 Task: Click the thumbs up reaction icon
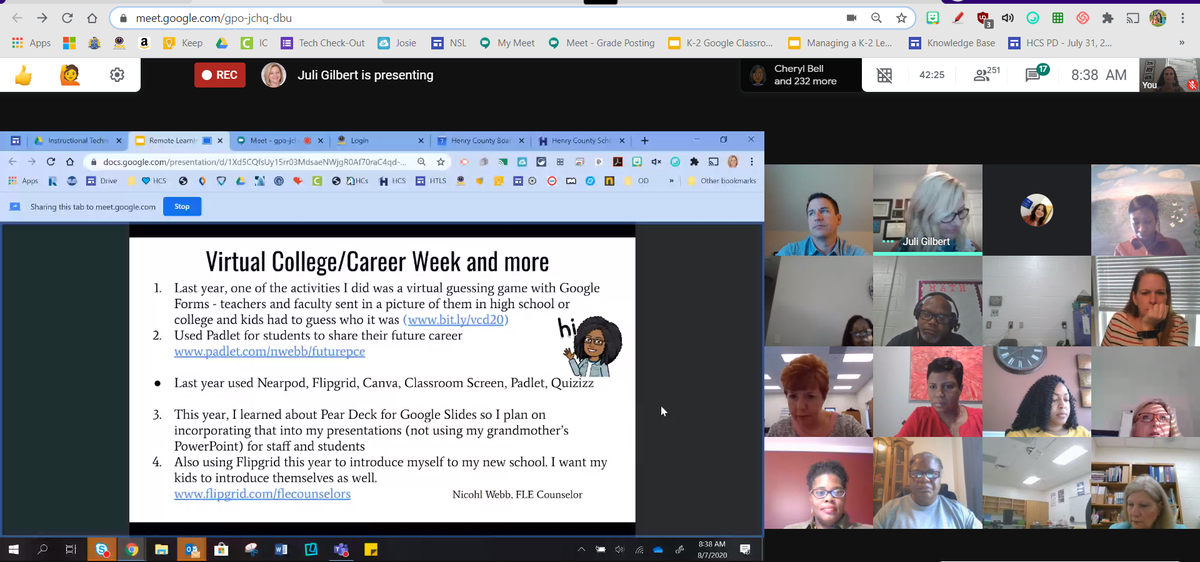pyautogui.click(x=24, y=75)
